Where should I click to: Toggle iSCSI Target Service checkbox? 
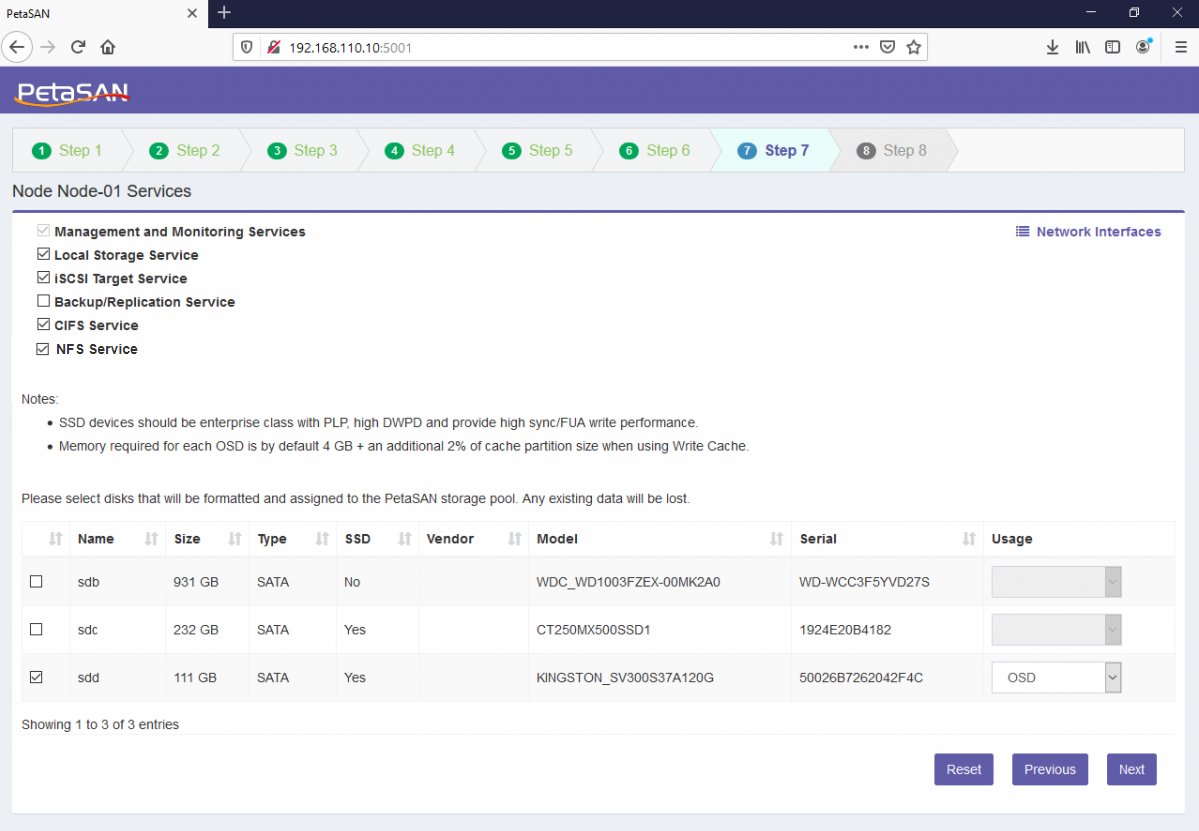(x=44, y=278)
